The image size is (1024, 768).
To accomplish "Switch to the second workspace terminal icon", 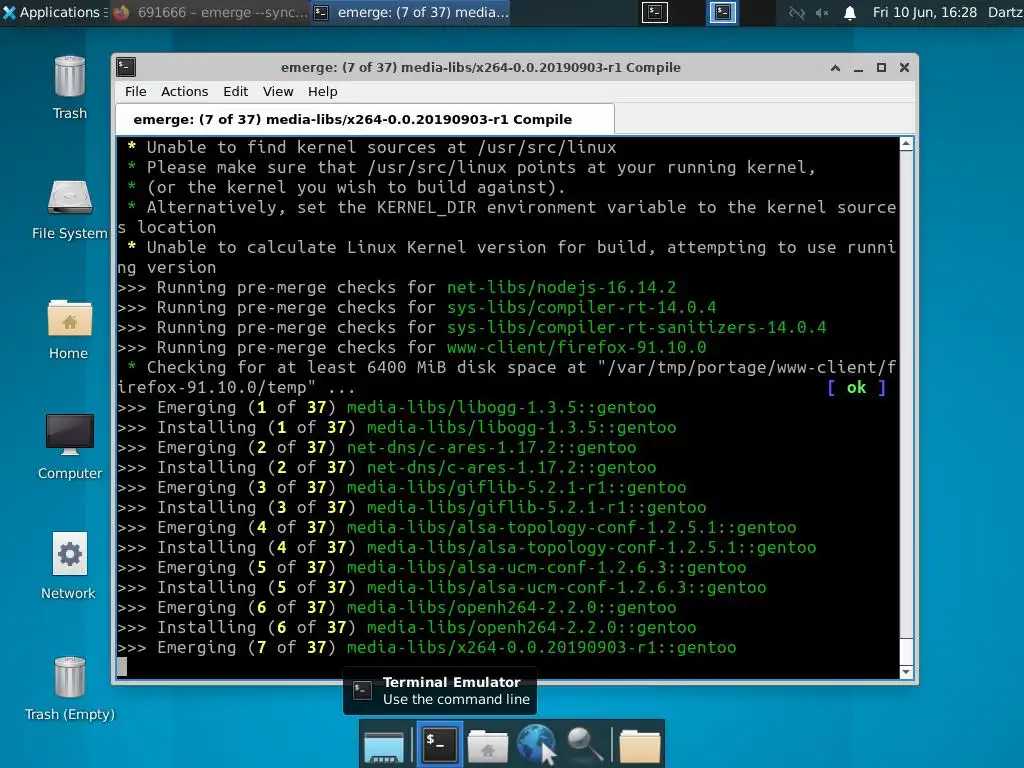I will tap(722, 12).
